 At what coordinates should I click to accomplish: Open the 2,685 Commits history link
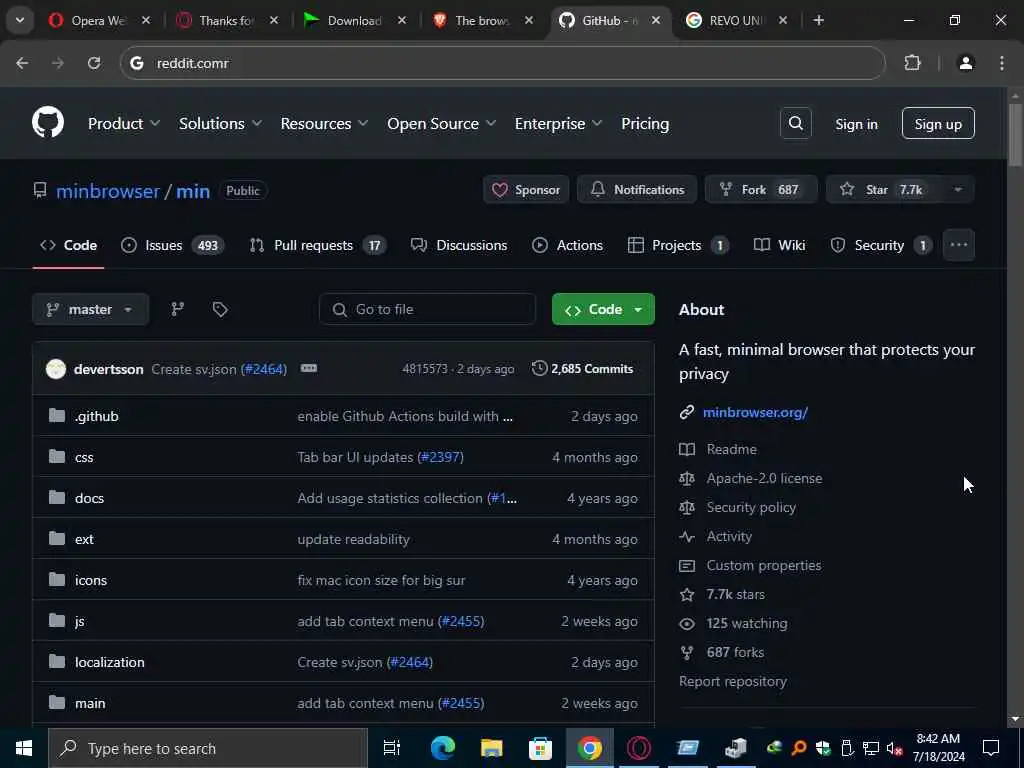(583, 368)
